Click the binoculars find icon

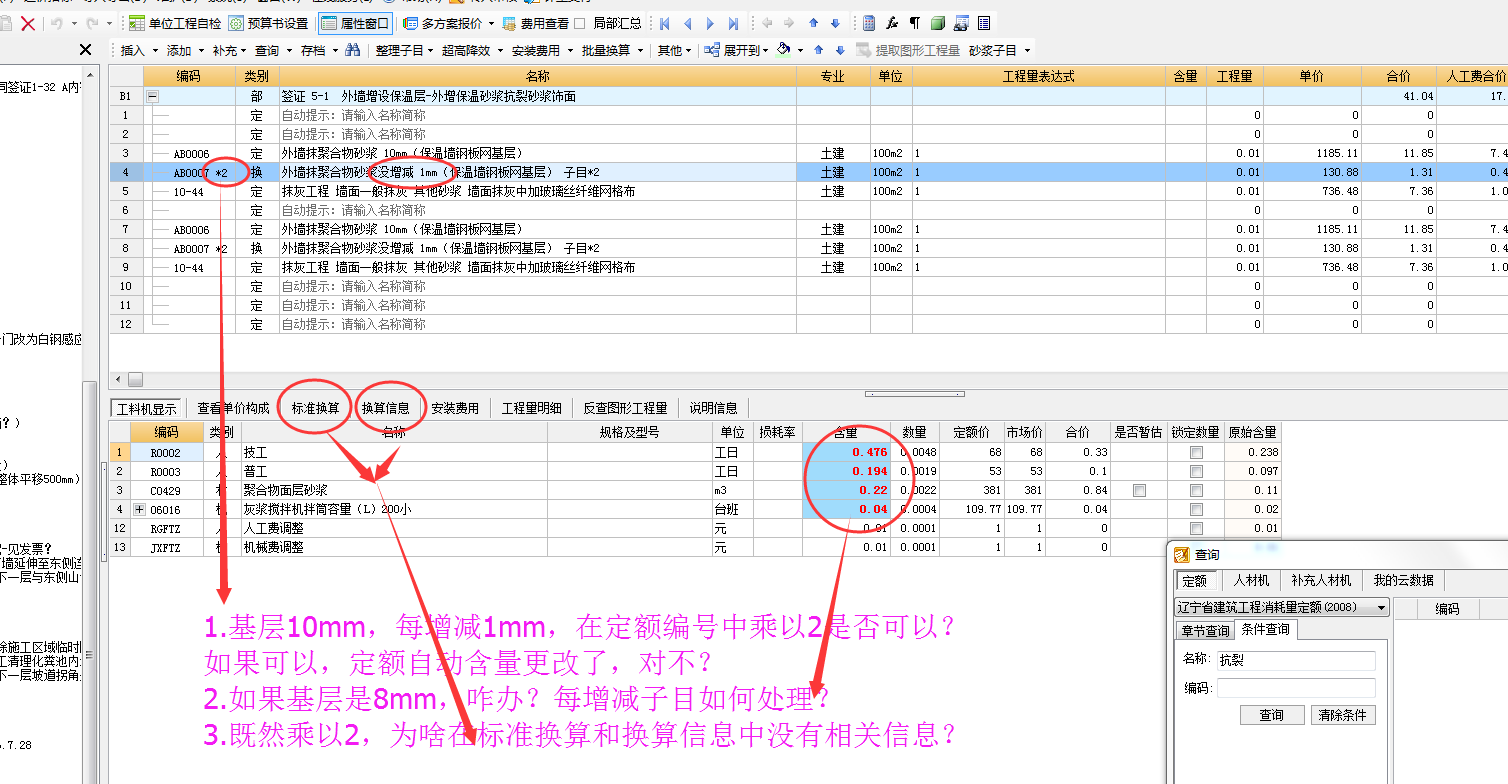(352, 50)
